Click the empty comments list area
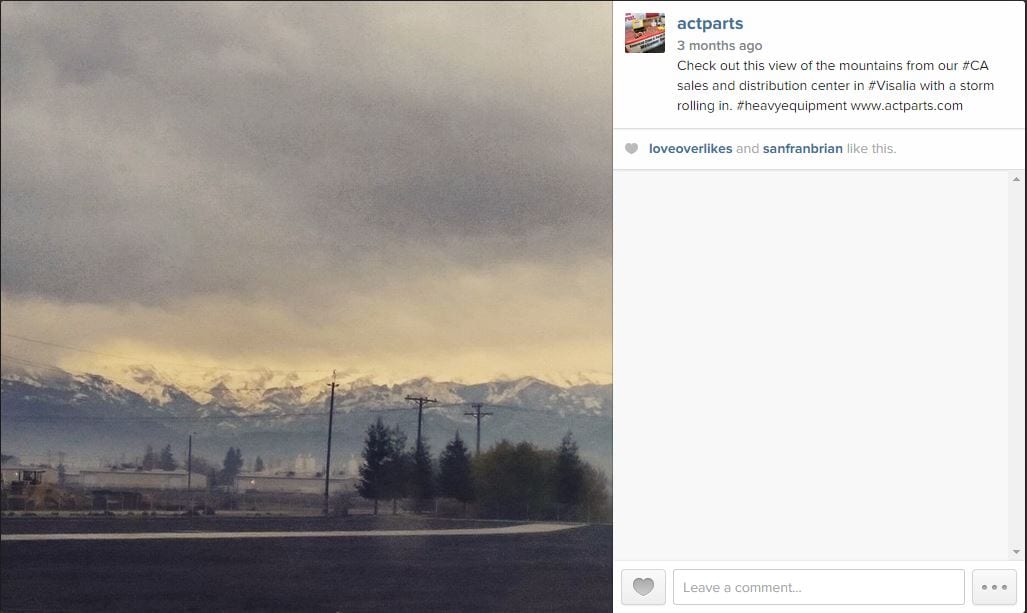The image size is (1027, 613). tap(812, 365)
